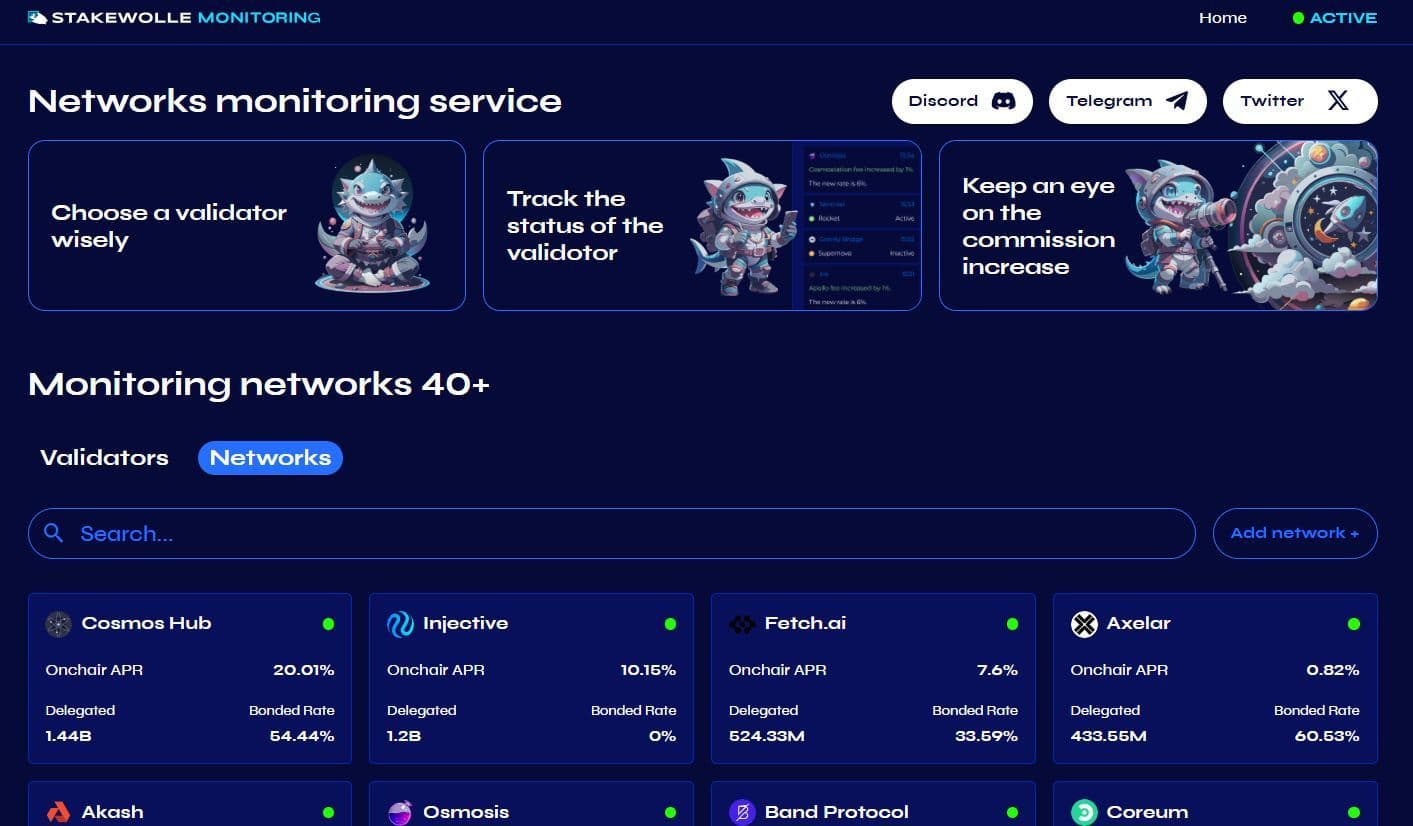Click the Fetch.ai network logo
Image resolution: width=1413 pixels, height=826 pixels.
(x=742, y=624)
